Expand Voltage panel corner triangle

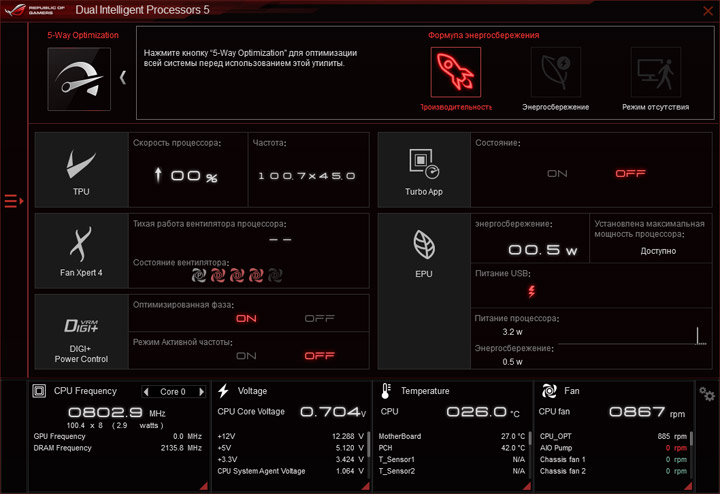(366, 486)
